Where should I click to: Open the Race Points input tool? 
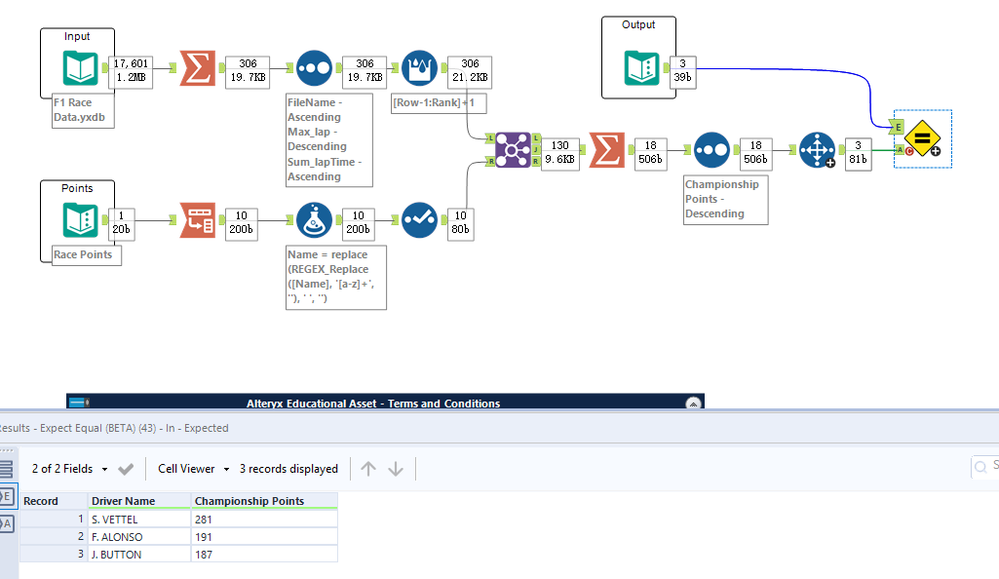pyautogui.click(x=79, y=220)
